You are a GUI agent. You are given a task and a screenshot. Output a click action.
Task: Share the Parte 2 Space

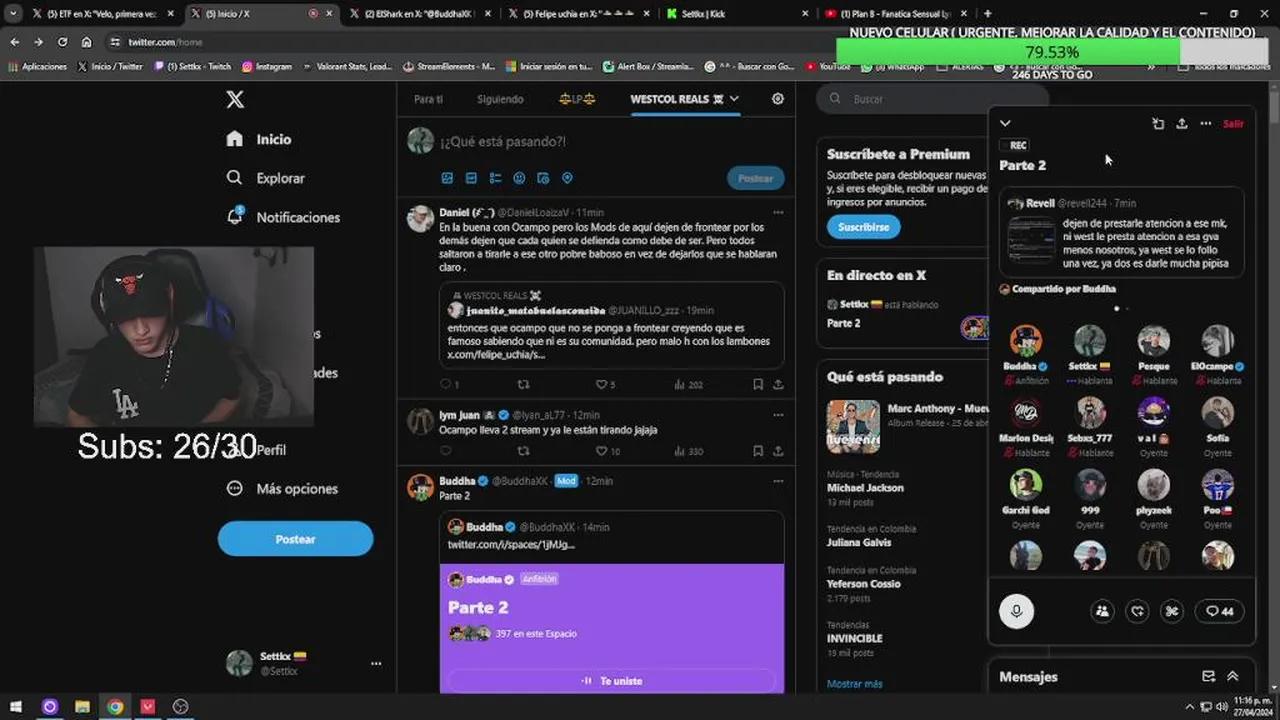pos(1182,124)
